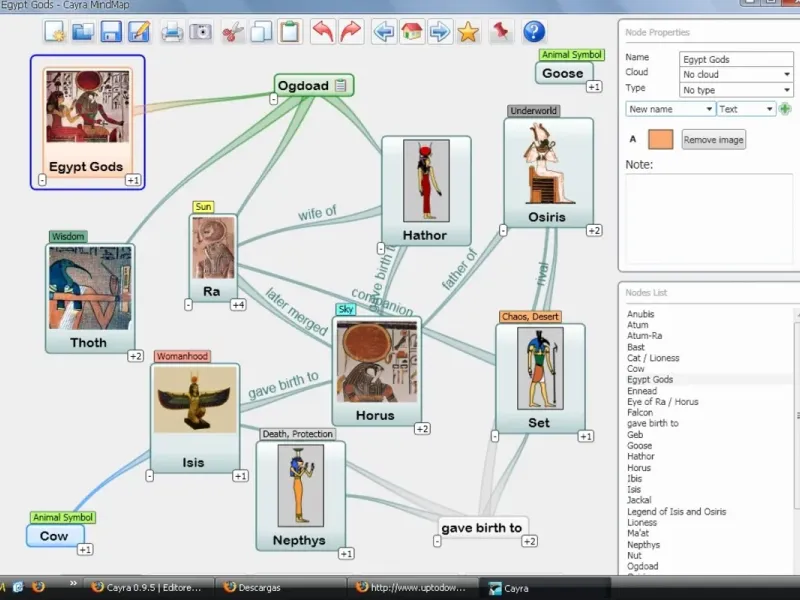Create a new mind map
Image resolution: width=800 pixels, height=600 pixels.
tap(55, 32)
